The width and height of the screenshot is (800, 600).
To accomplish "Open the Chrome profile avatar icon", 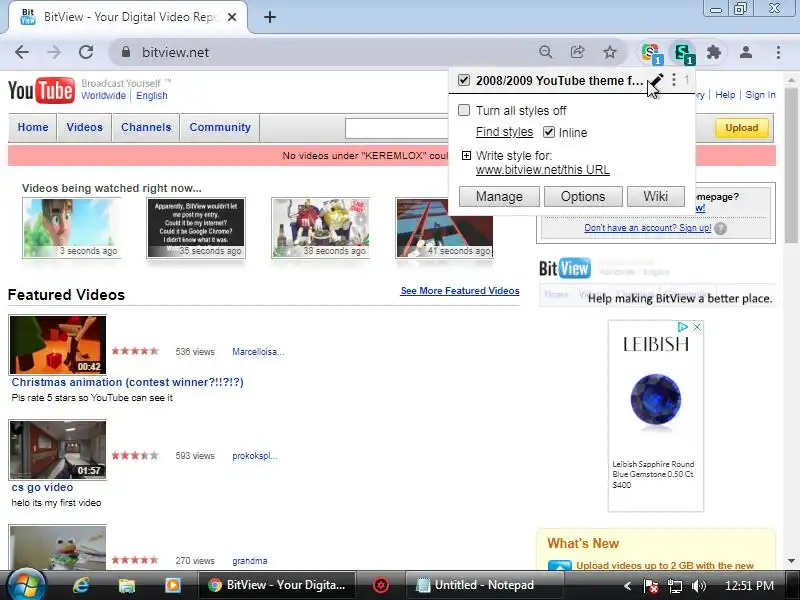I will [746, 52].
